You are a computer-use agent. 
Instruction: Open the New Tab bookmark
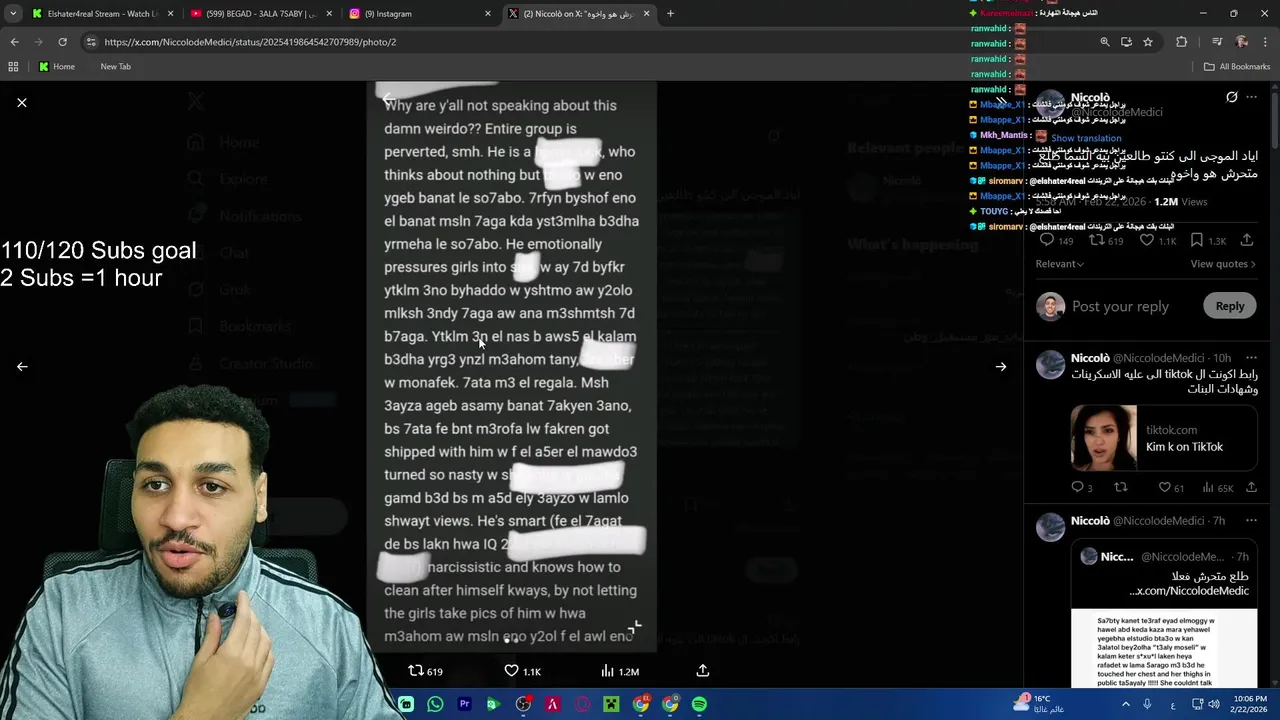115,66
